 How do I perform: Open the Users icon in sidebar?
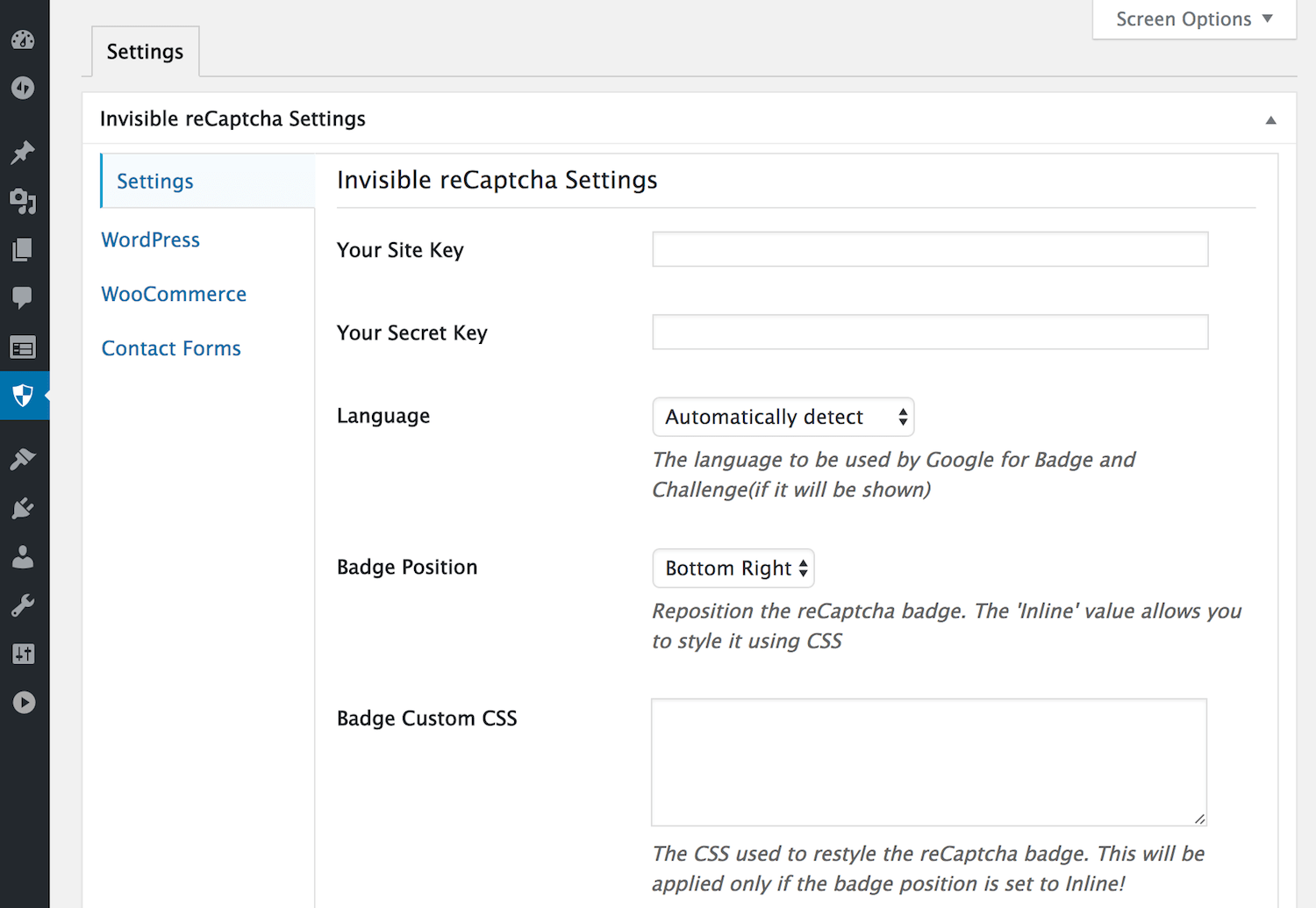[23, 557]
